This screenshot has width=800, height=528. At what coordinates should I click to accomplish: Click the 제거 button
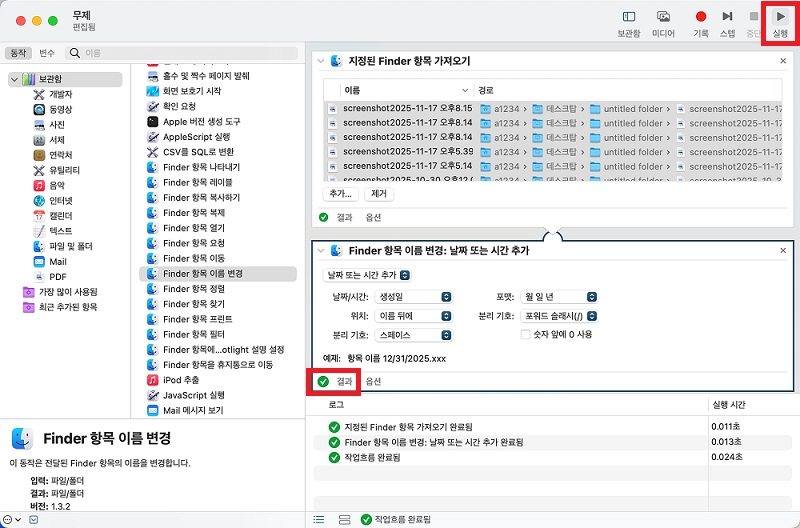click(x=379, y=194)
